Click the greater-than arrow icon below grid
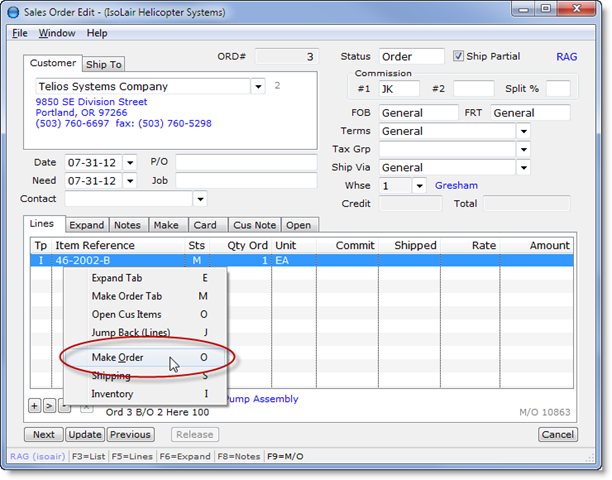Viewport: 612px width, 480px height. point(49,405)
